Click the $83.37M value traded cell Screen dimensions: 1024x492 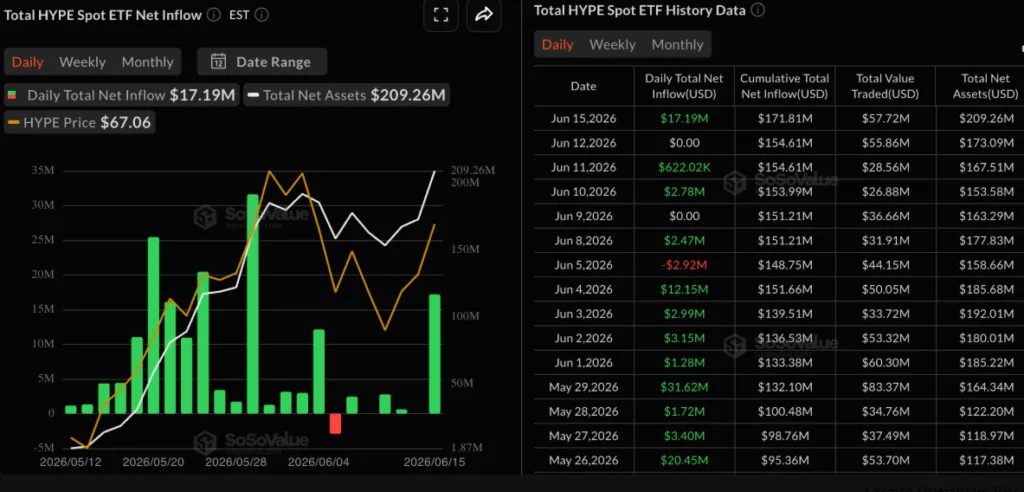tap(885, 387)
